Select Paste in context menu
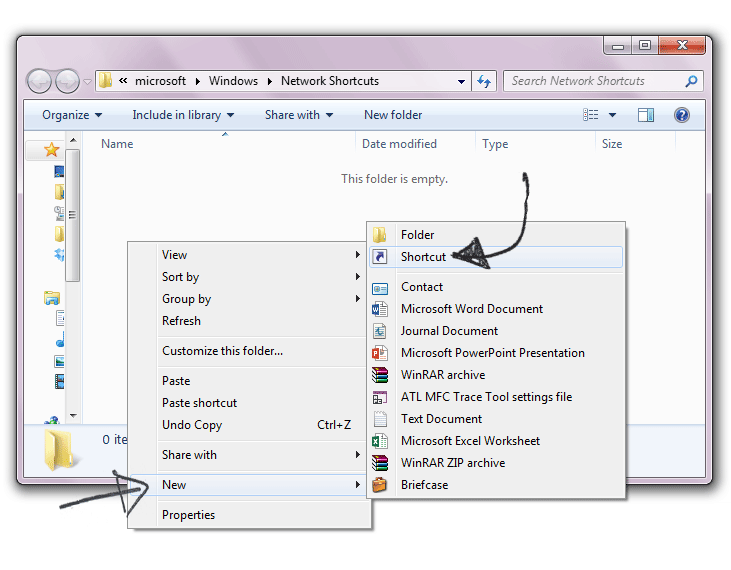 261,381
